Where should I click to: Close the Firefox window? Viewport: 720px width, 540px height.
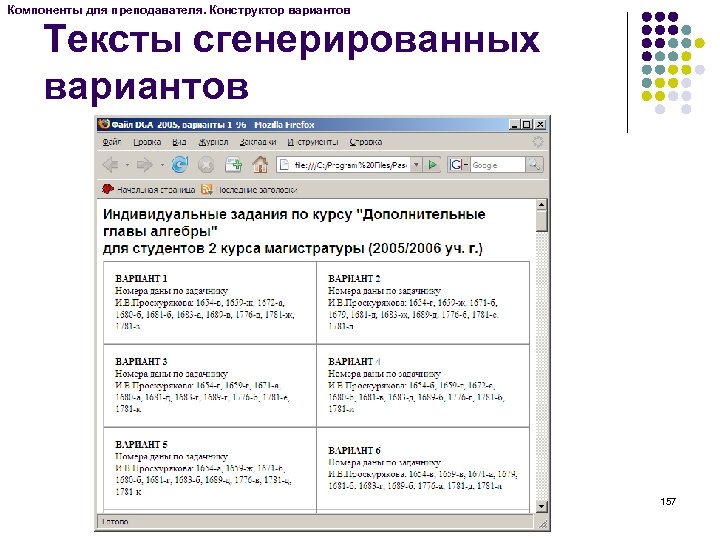click(x=540, y=124)
